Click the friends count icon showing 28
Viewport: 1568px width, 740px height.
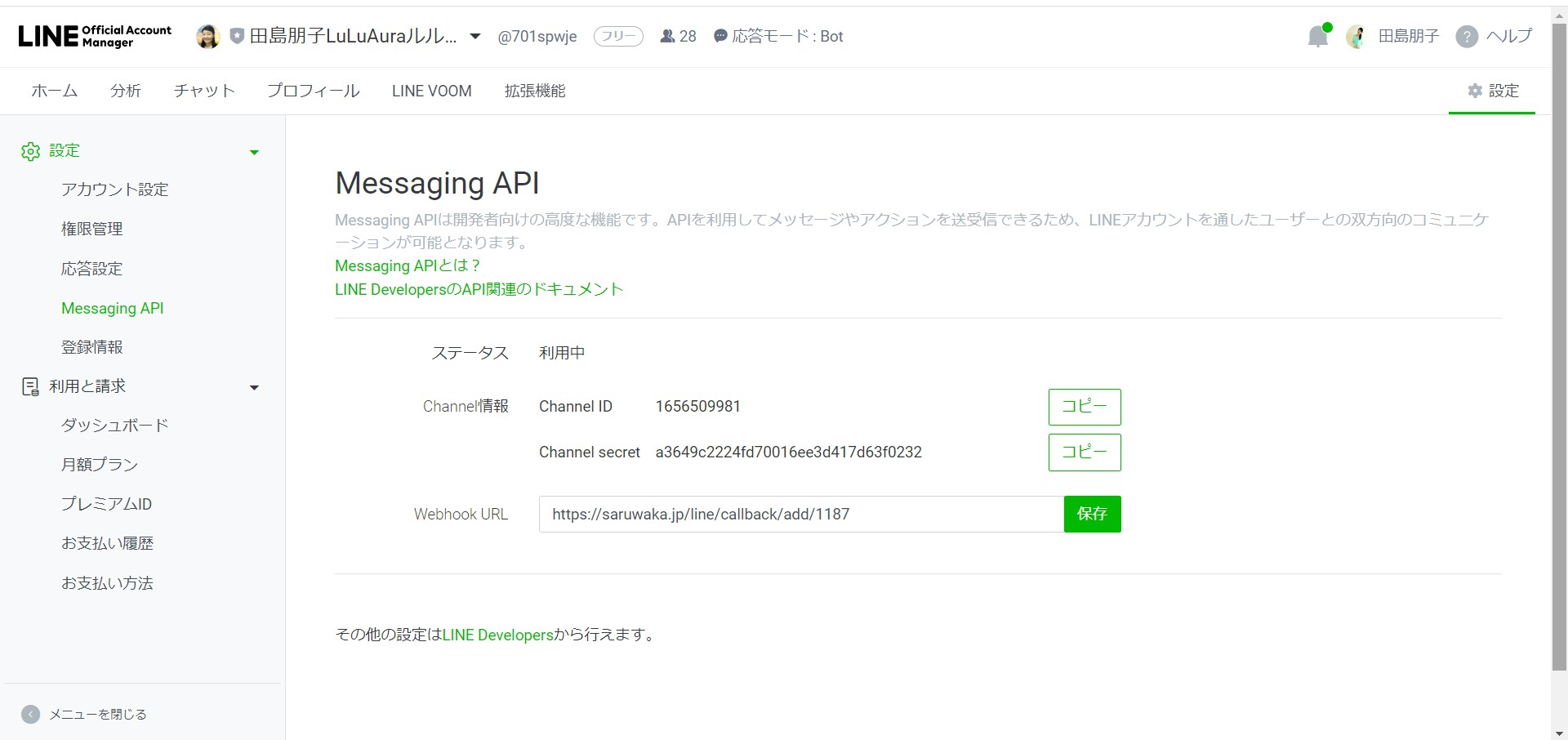pos(667,36)
